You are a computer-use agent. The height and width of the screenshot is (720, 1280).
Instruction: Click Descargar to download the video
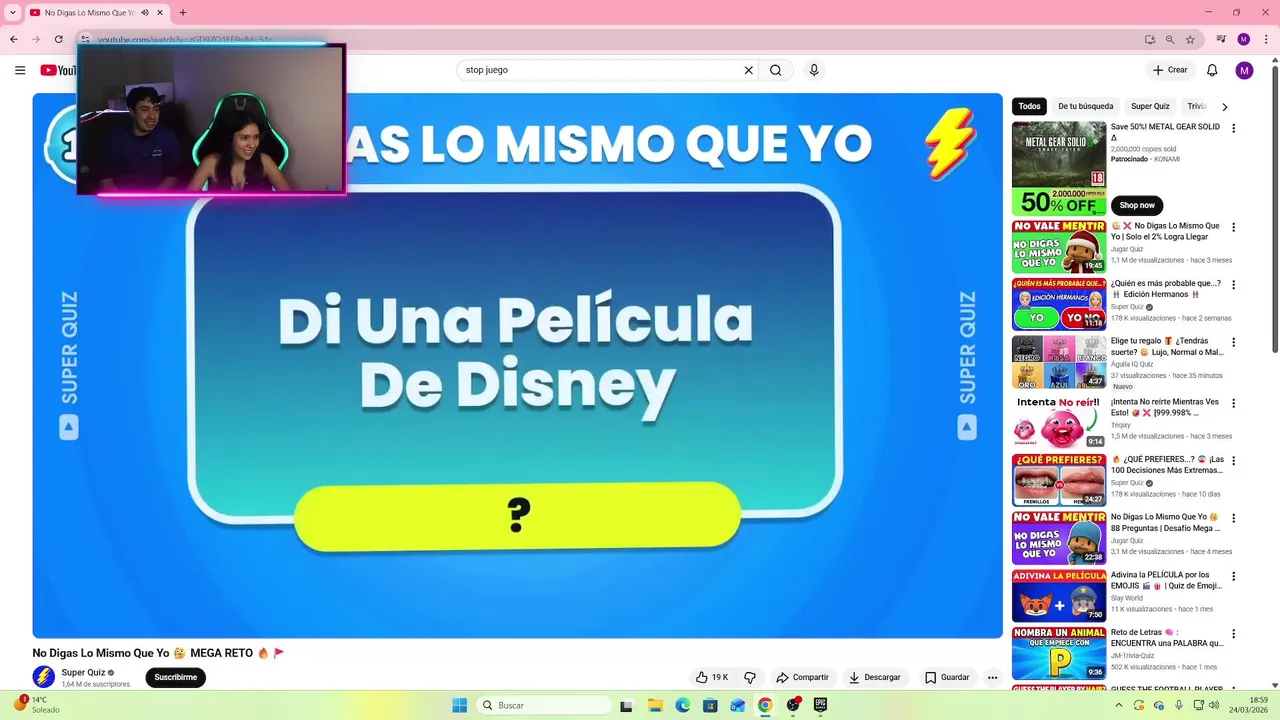tap(875, 677)
